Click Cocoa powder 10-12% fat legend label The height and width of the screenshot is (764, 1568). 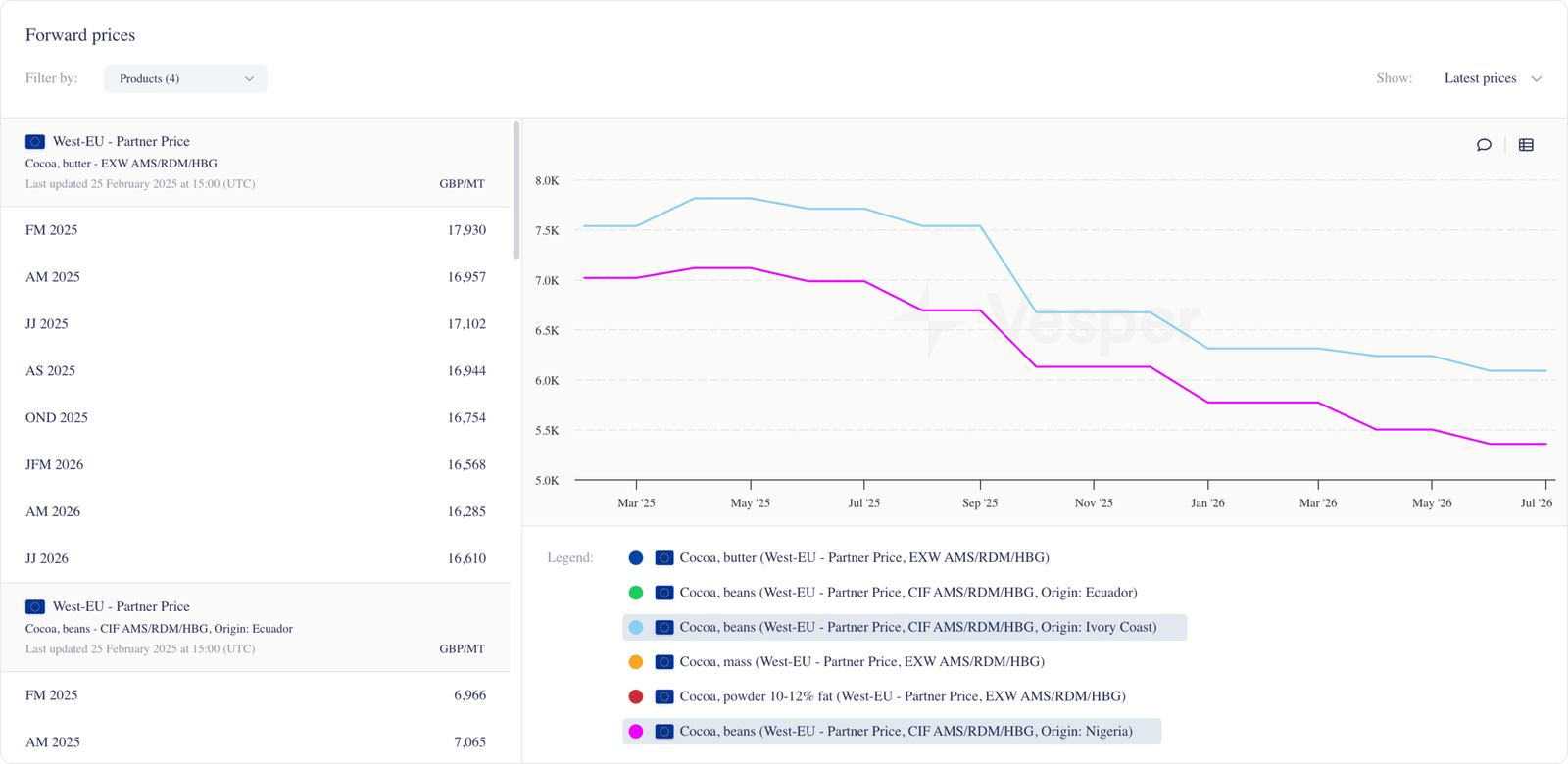click(902, 696)
